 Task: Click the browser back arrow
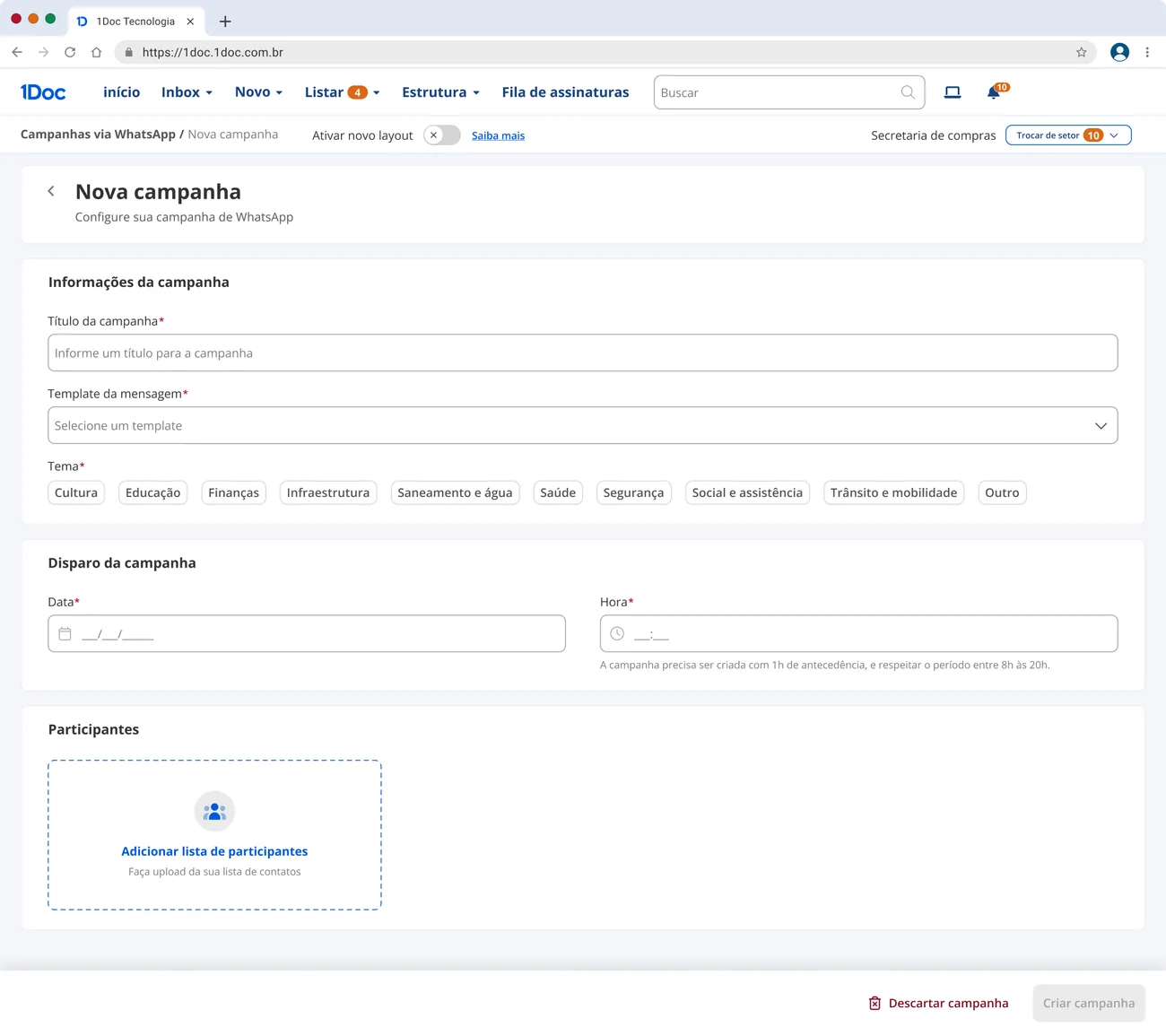pyautogui.click(x=17, y=52)
